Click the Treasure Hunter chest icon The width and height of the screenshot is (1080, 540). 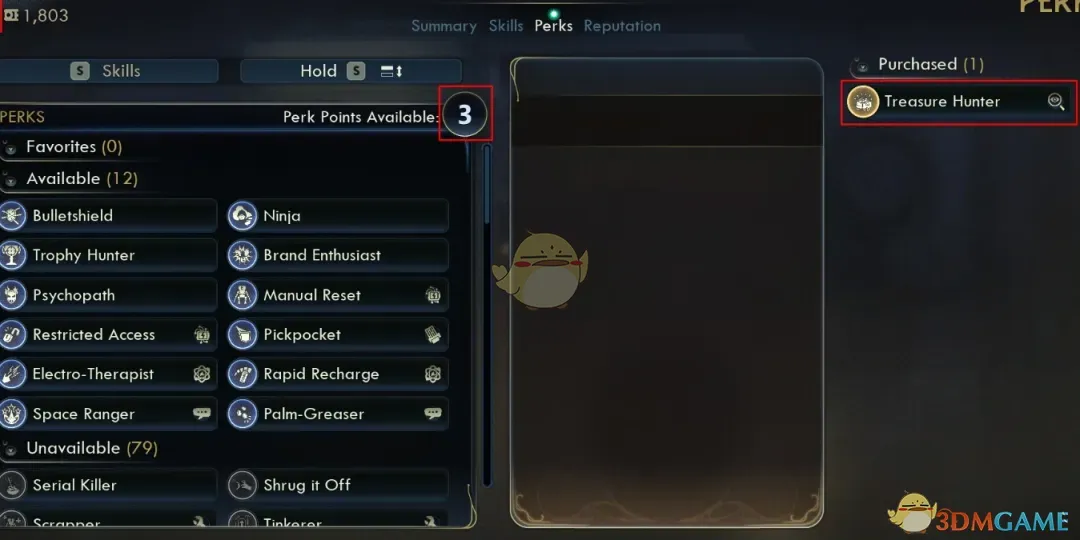(862, 102)
